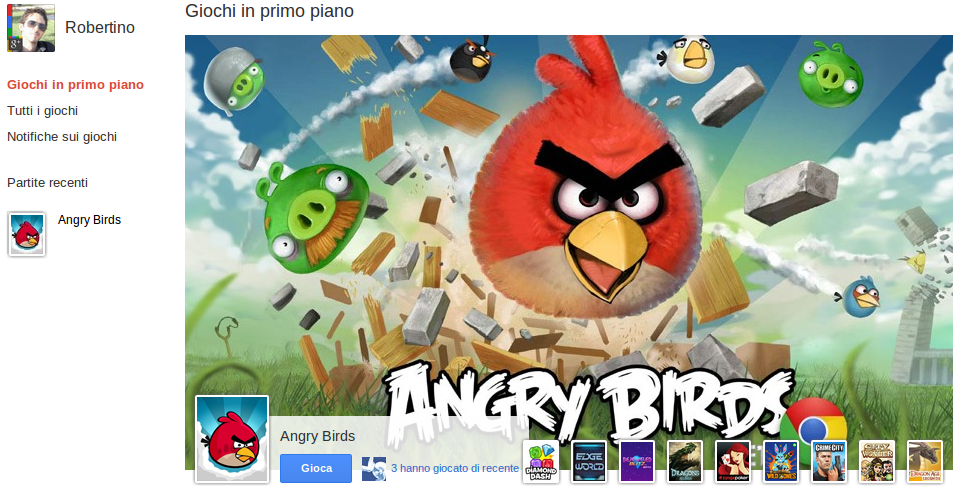The height and width of the screenshot is (499, 967).
Task: Click the blue Gioca button
Action: point(316,468)
